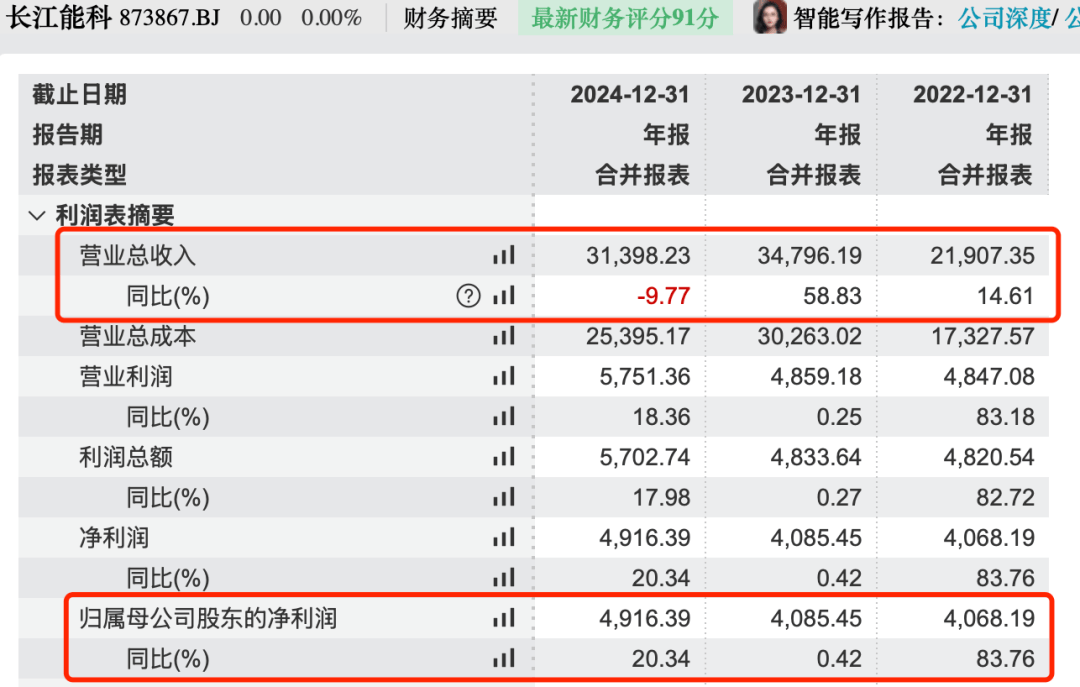This screenshot has height=687, width=1080.
Task: Click the 2024-12-31 column header
Action: (x=630, y=95)
